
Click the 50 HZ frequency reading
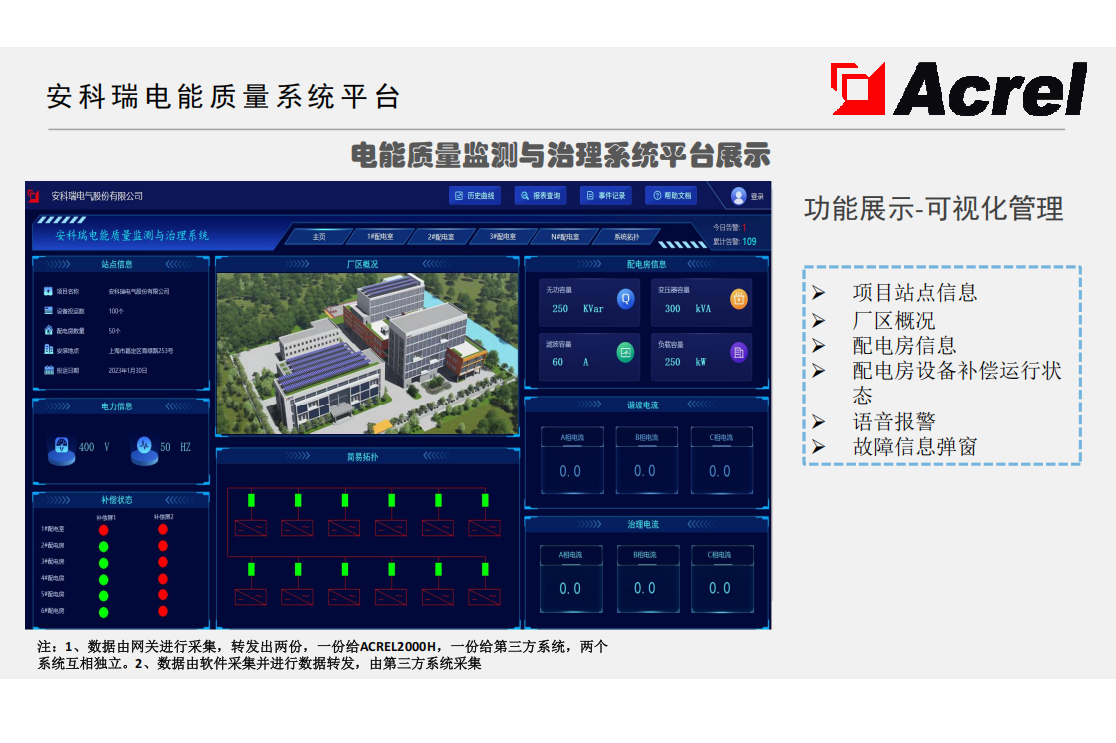(176, 448)
